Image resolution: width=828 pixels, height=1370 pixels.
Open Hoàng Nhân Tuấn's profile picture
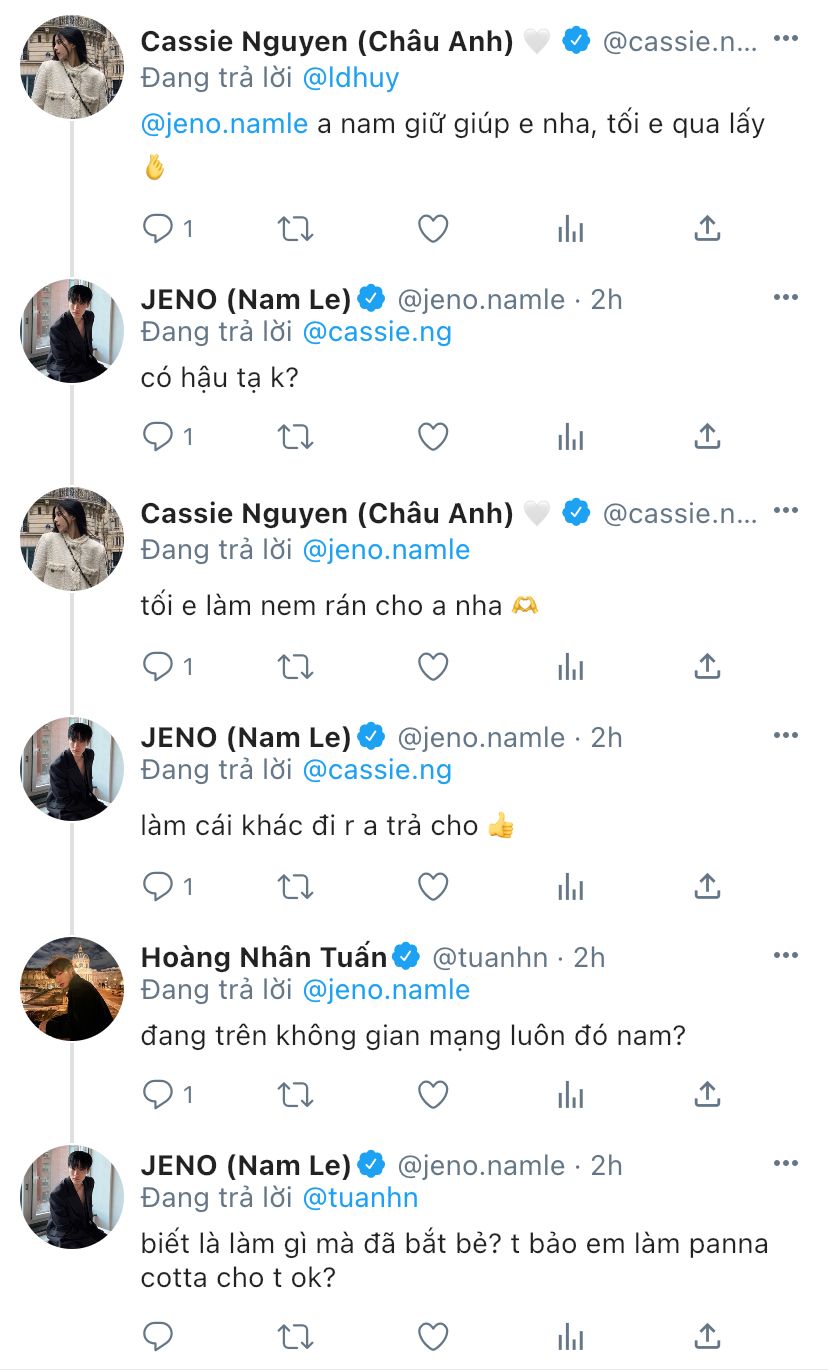pyautogui.click(x=72, y=988)
